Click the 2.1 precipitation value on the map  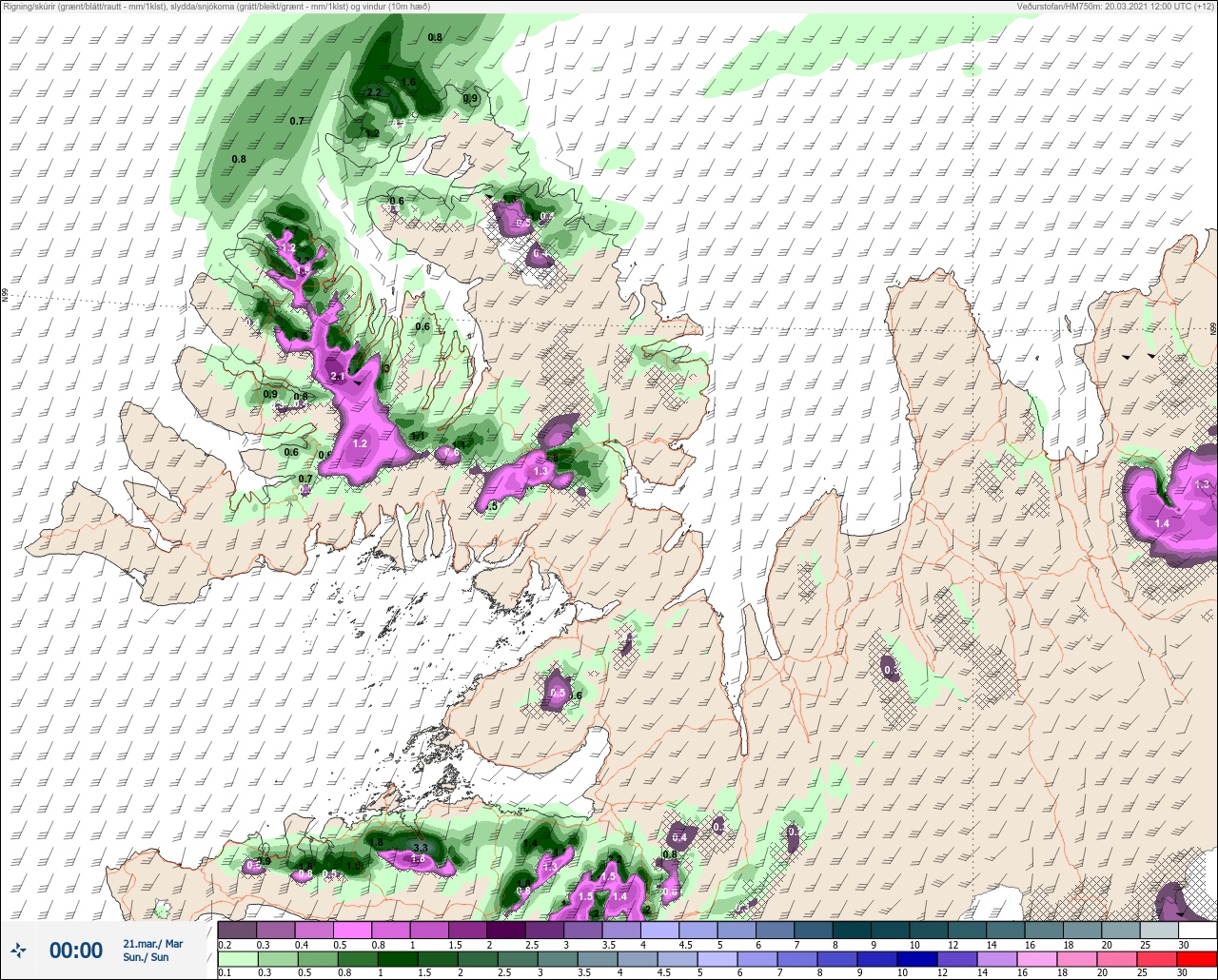[x=337, y=376]
